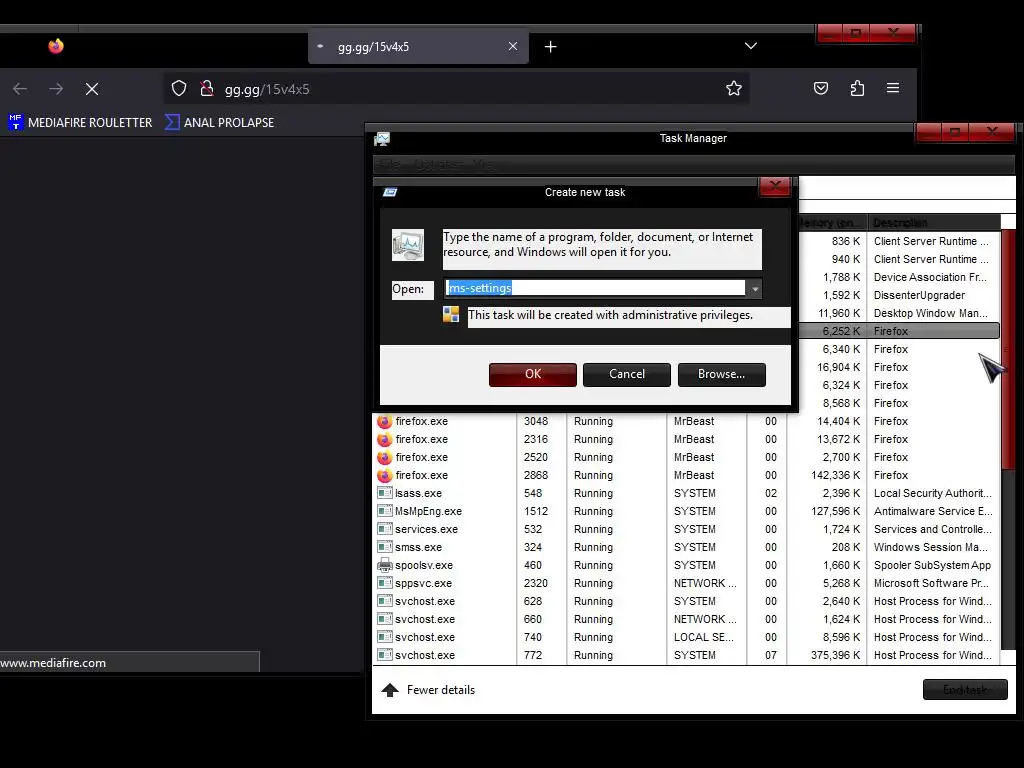
Task: Go back with browser back arrow
Action: click(x=20, y=89)
